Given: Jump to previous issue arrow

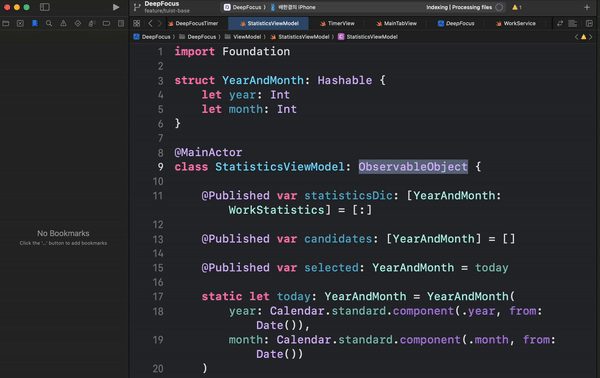Looking at the screenshot, I should [576, 37].
